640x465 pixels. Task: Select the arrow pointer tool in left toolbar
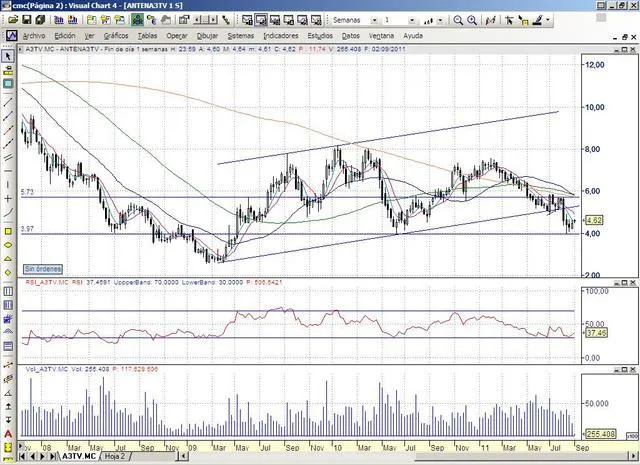pos(7,56)
